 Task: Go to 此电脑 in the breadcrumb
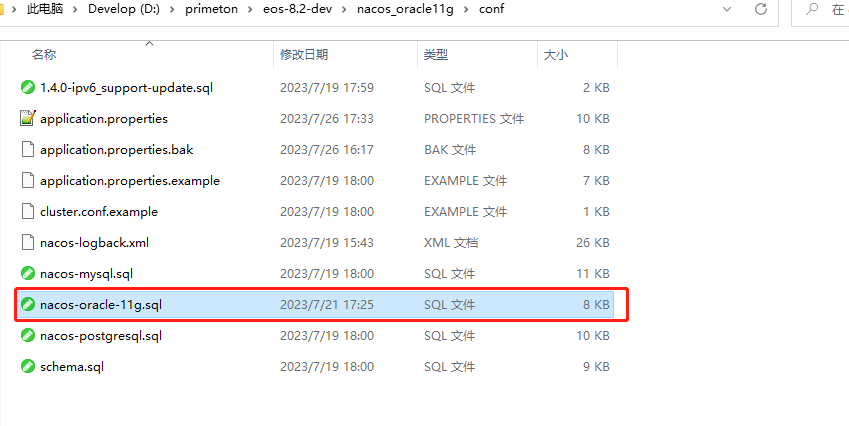(46, 10)
